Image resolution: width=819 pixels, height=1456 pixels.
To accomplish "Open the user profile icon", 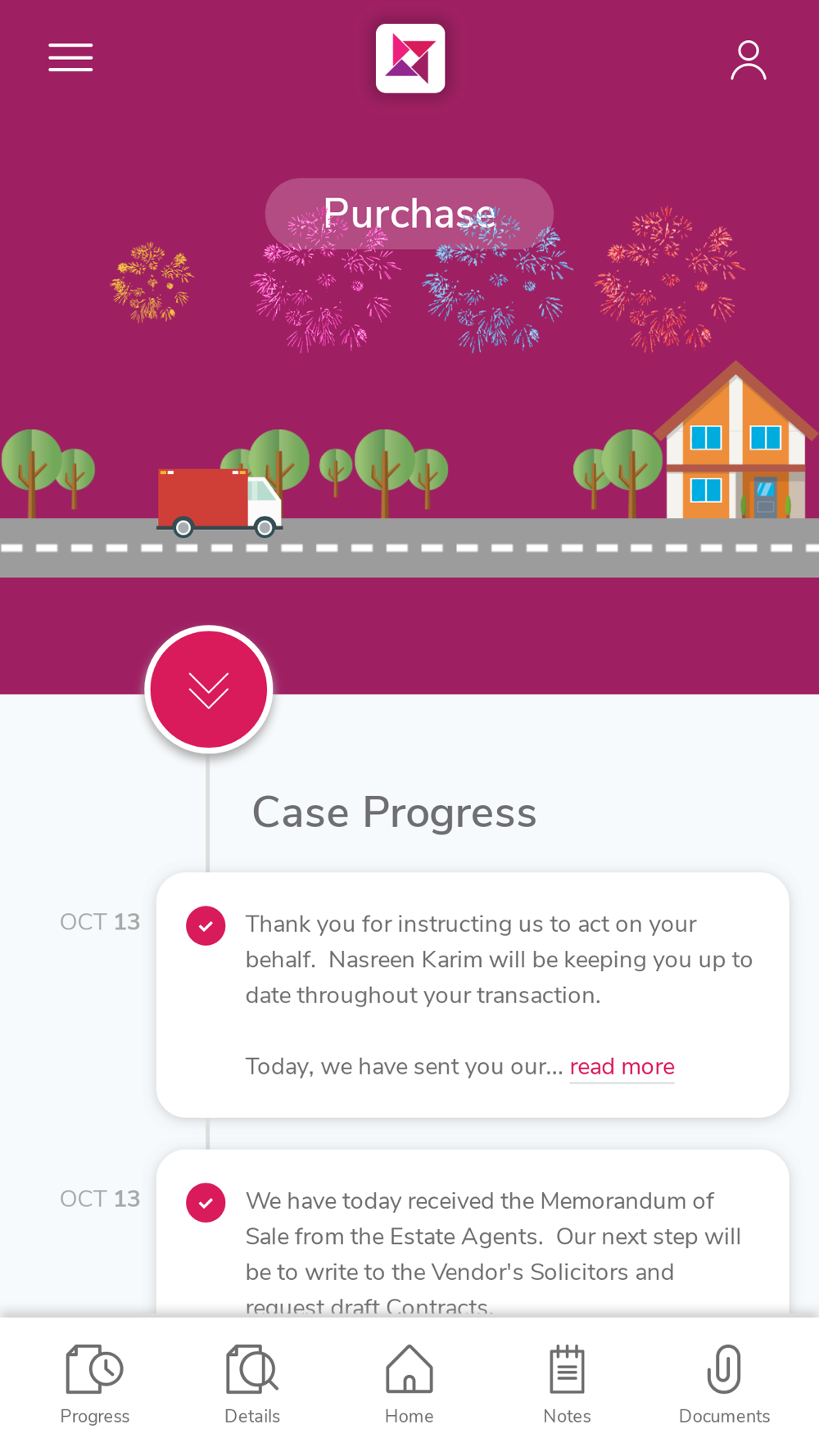I will pos(748,60).
